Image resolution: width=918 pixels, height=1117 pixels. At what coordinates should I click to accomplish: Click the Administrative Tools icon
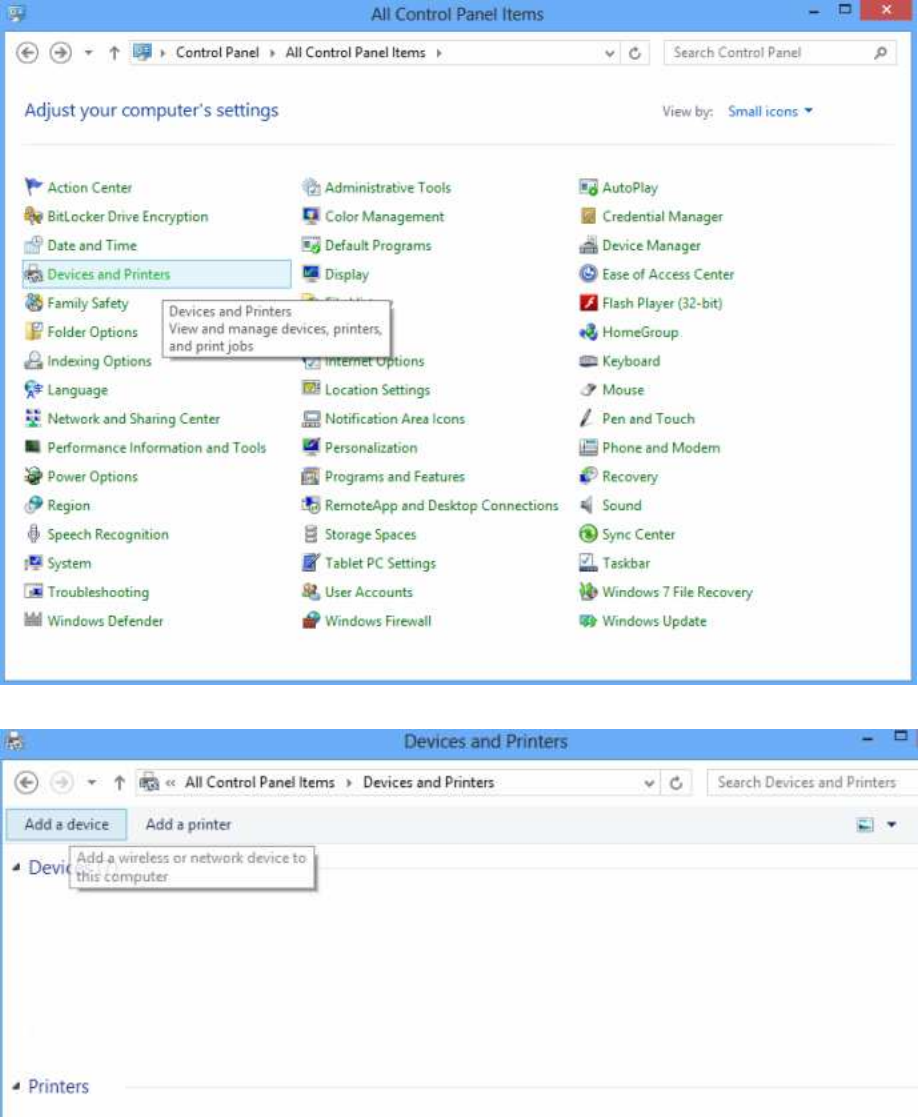pos(311,187)
